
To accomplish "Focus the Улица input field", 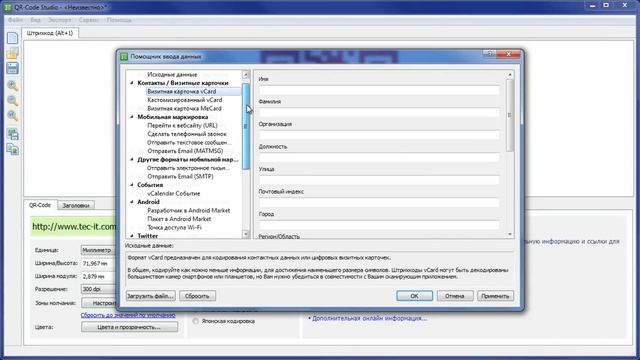I will point(379,180).
